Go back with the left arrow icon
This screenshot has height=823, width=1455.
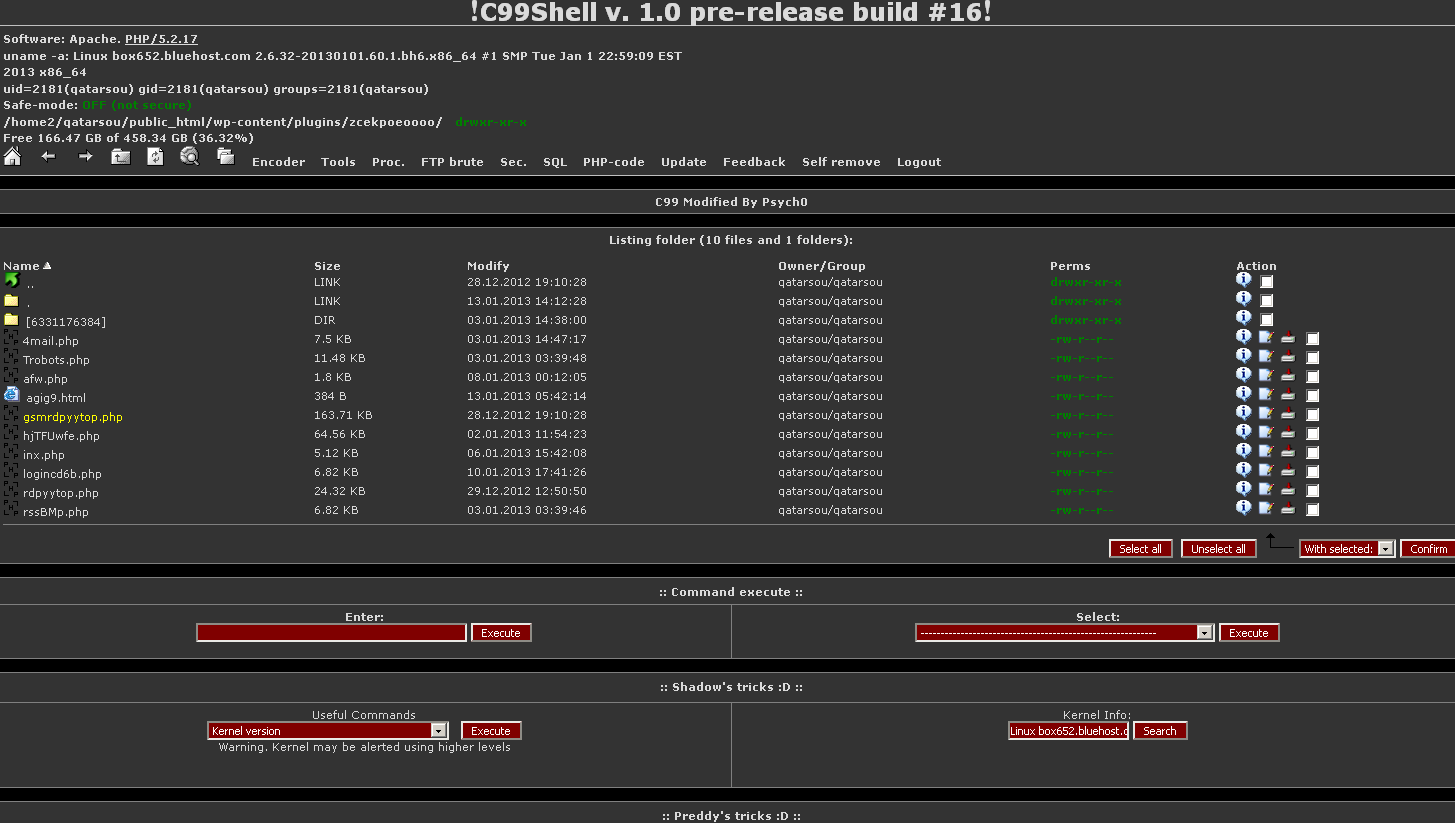point(48,156)
